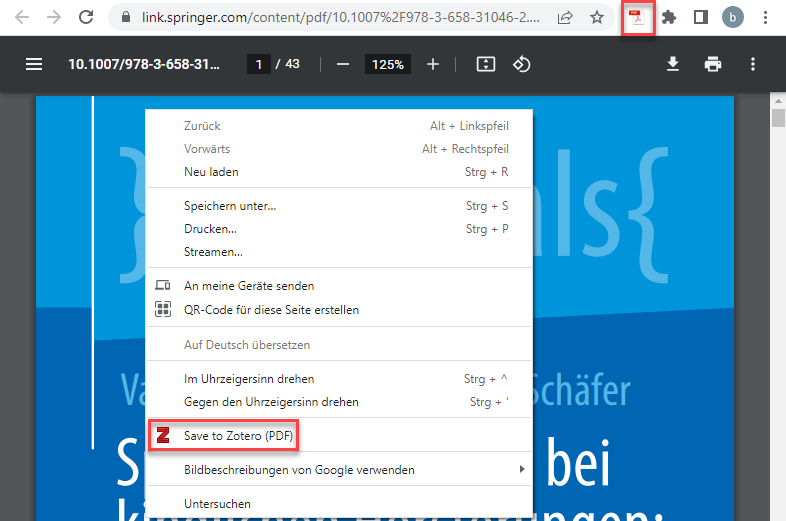The height and width of the screenshot is (521, 786).
Task: Choose 'Untersuchen' from context menu
Action: (339, 504)
